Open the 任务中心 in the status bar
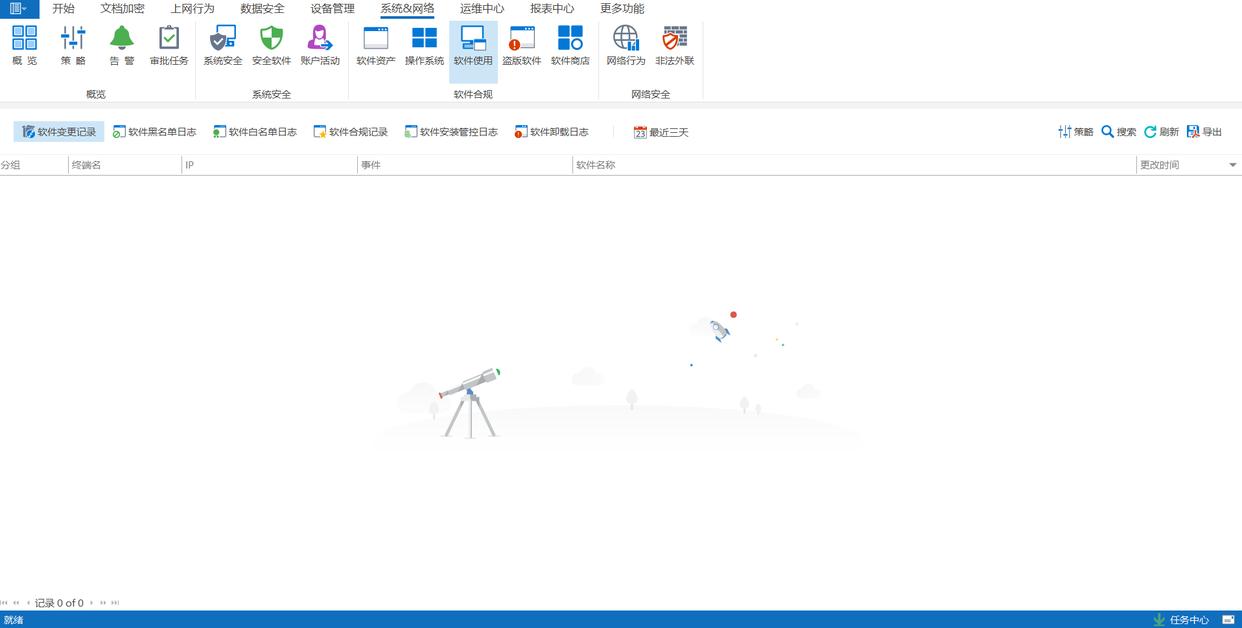 tap(1181, 620)
